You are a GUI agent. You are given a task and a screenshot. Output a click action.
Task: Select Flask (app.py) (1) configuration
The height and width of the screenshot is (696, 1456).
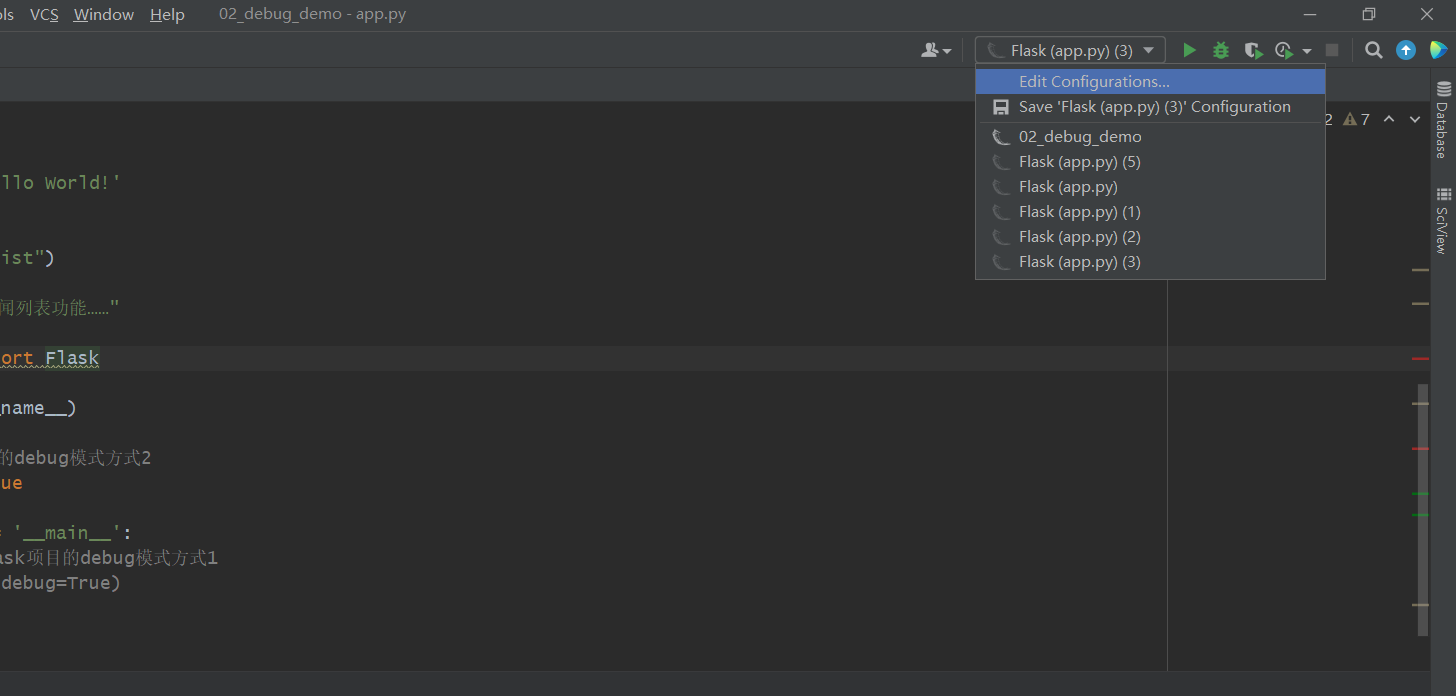(x=1150, y=212)
